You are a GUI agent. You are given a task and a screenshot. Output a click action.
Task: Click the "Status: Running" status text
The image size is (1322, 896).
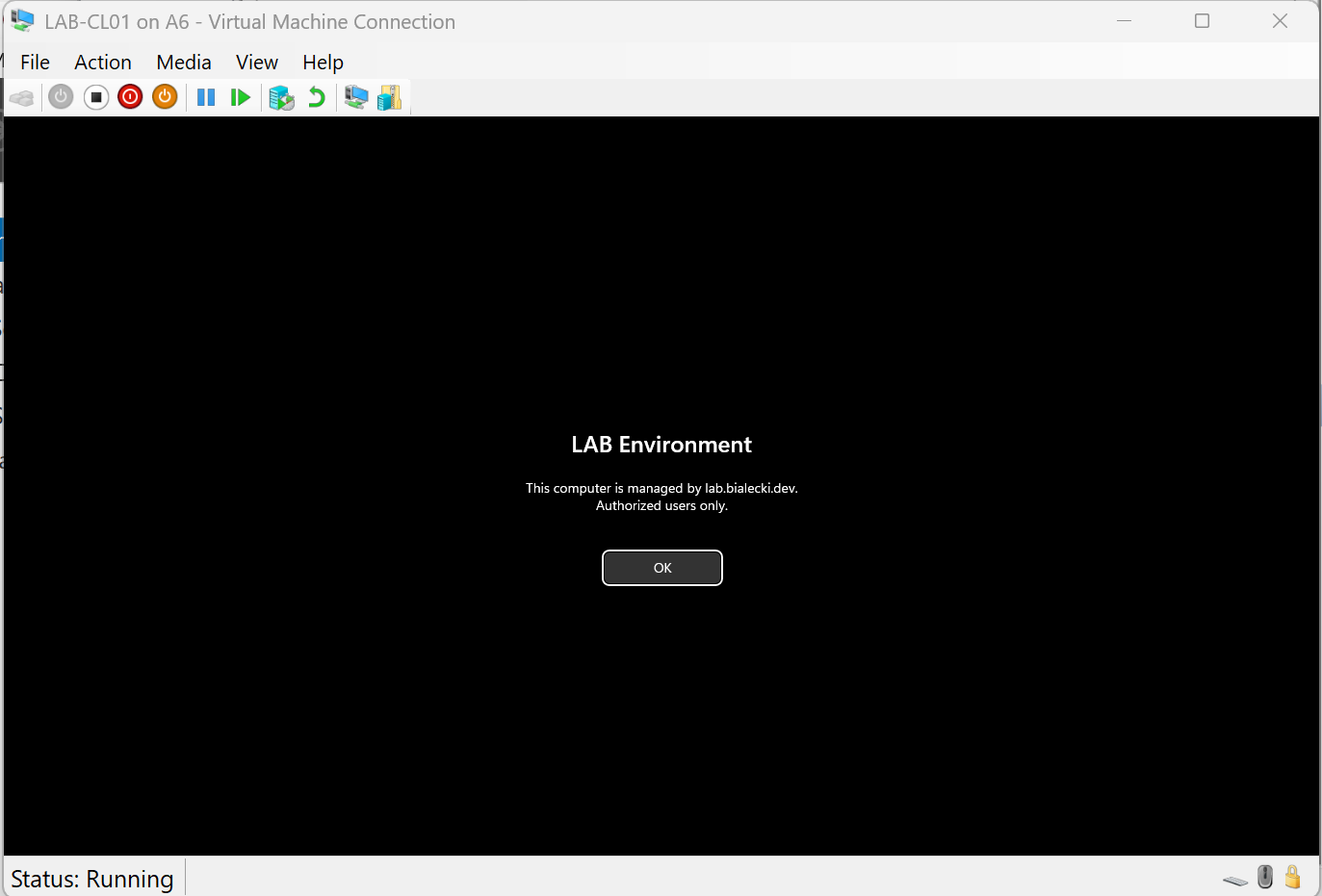pos(92,879)
